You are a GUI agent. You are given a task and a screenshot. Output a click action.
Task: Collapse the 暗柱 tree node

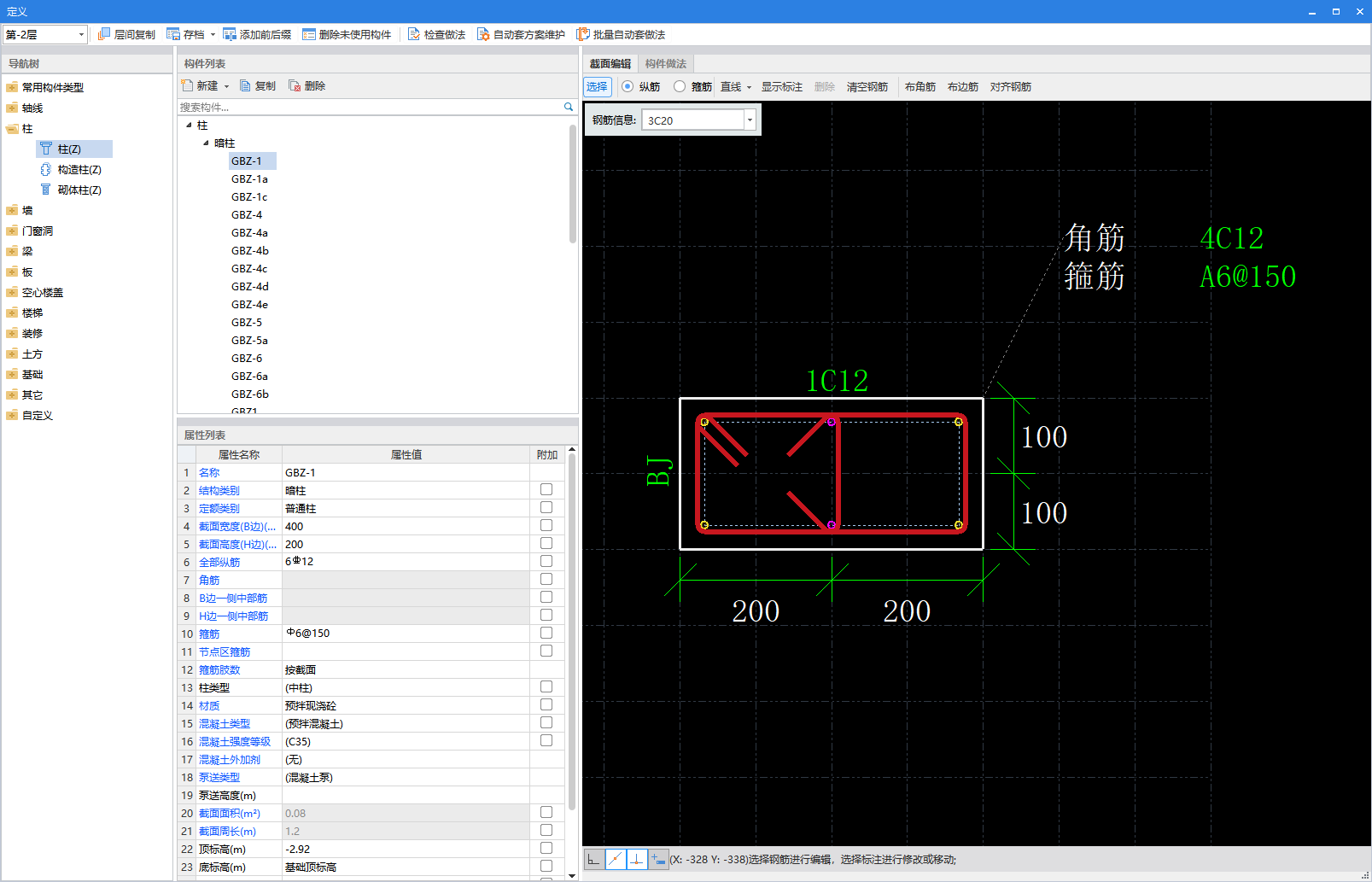(206, 143)
